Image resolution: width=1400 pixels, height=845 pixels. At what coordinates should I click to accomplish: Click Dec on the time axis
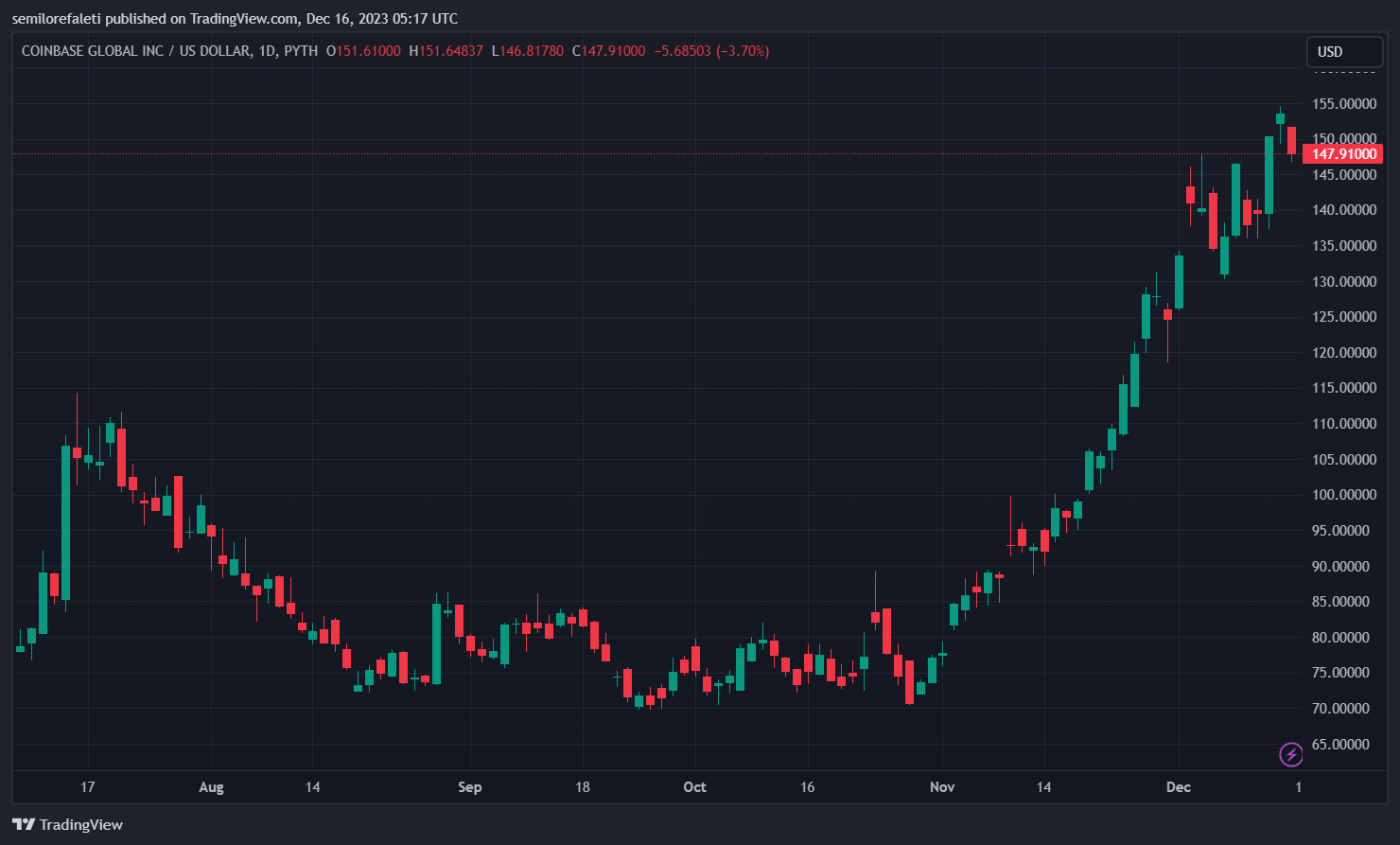1178,786
